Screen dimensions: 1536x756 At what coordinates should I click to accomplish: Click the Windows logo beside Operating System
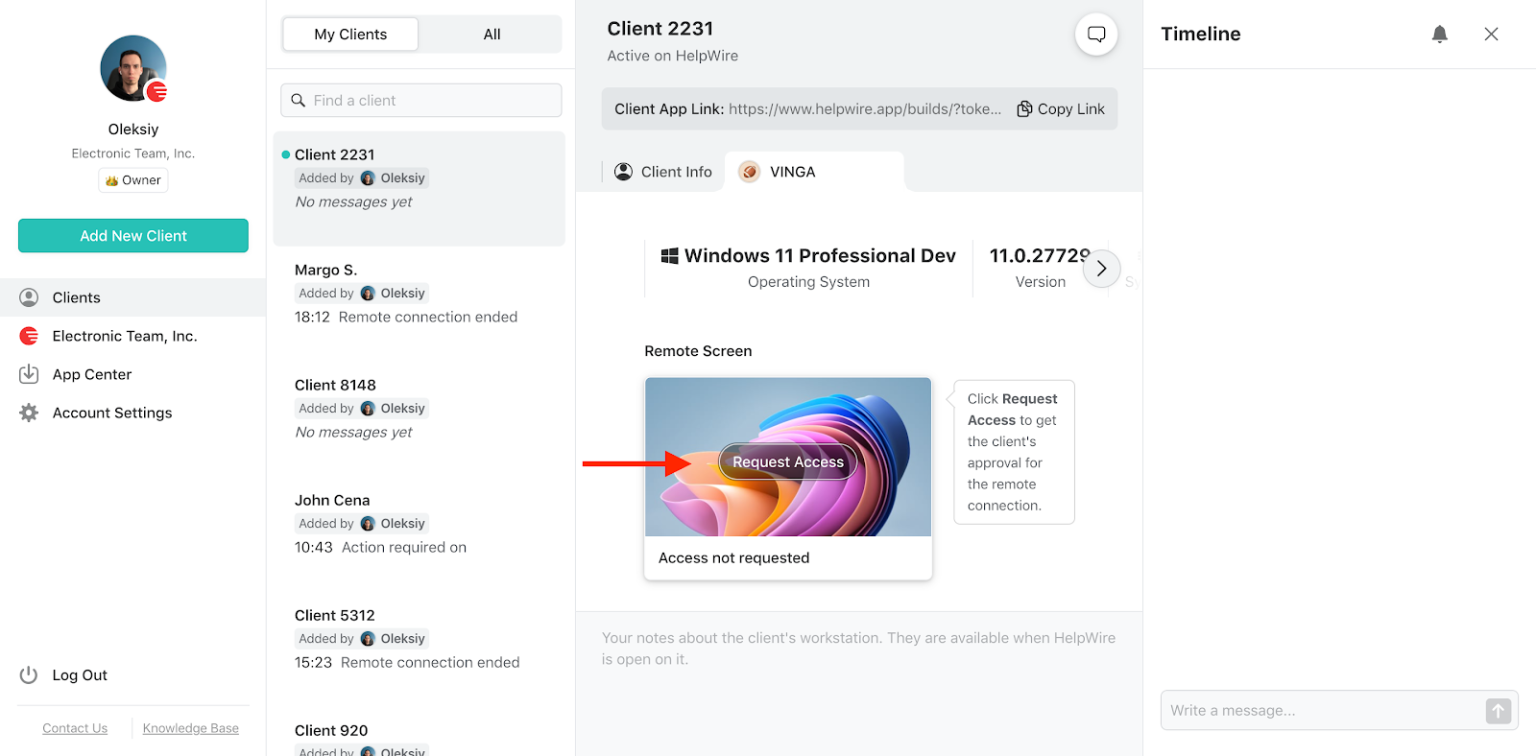click(668, 255)
